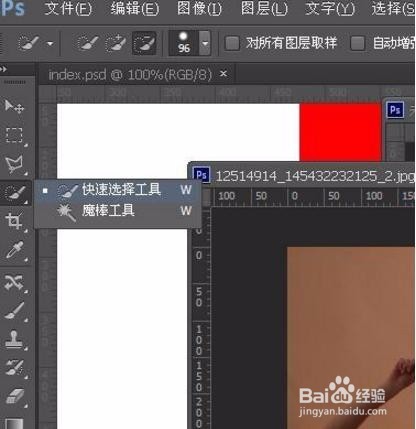Viewport: 416px width, 429px height.
Task: Close the index.psd tab
Action: tap(224, 74)
